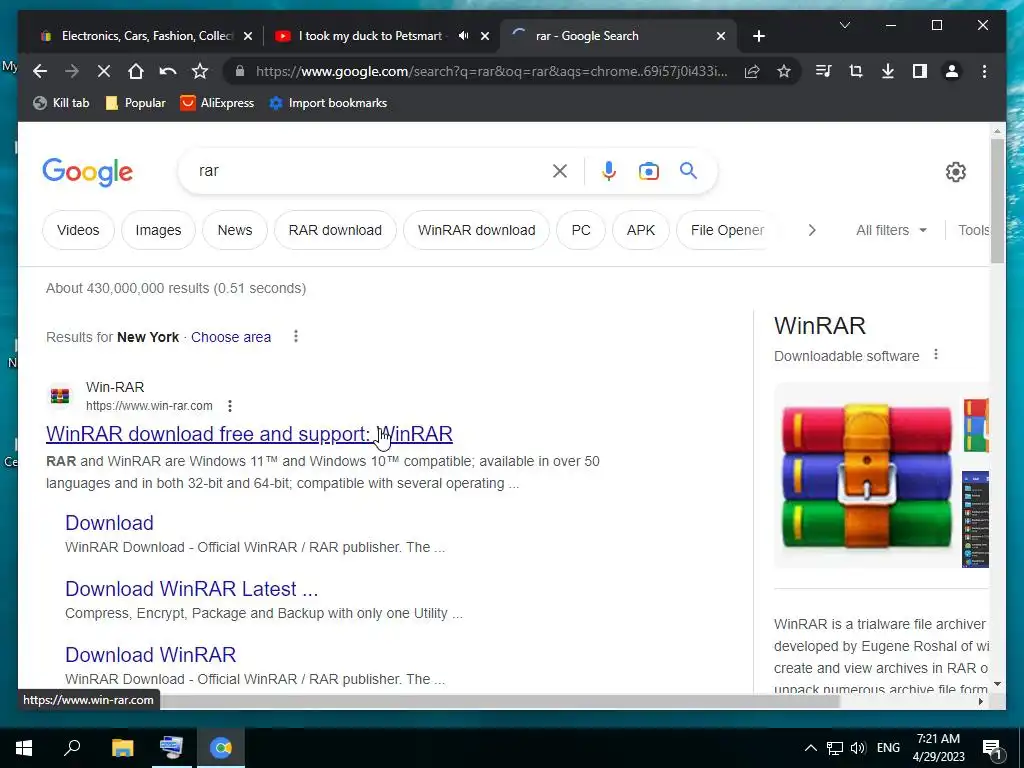Image resolution: width=1024 pixels, height=768 pixels.
Task: Filter results by Videos
Action: (78, 230)
